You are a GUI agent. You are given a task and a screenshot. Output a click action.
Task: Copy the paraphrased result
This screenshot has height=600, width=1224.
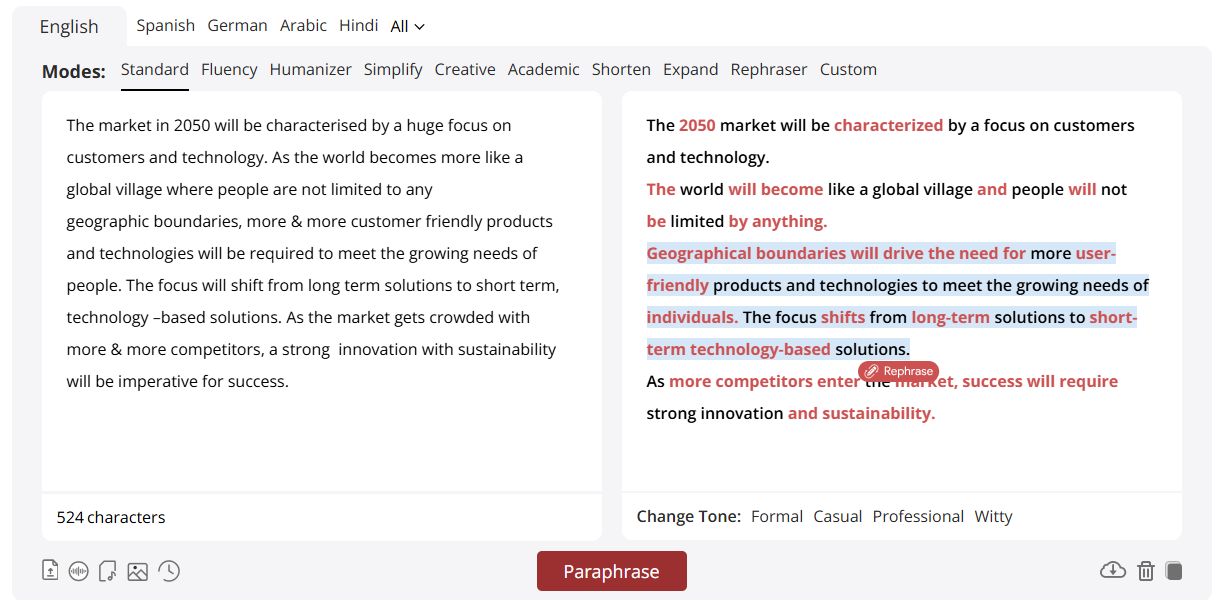[1174, 571]
